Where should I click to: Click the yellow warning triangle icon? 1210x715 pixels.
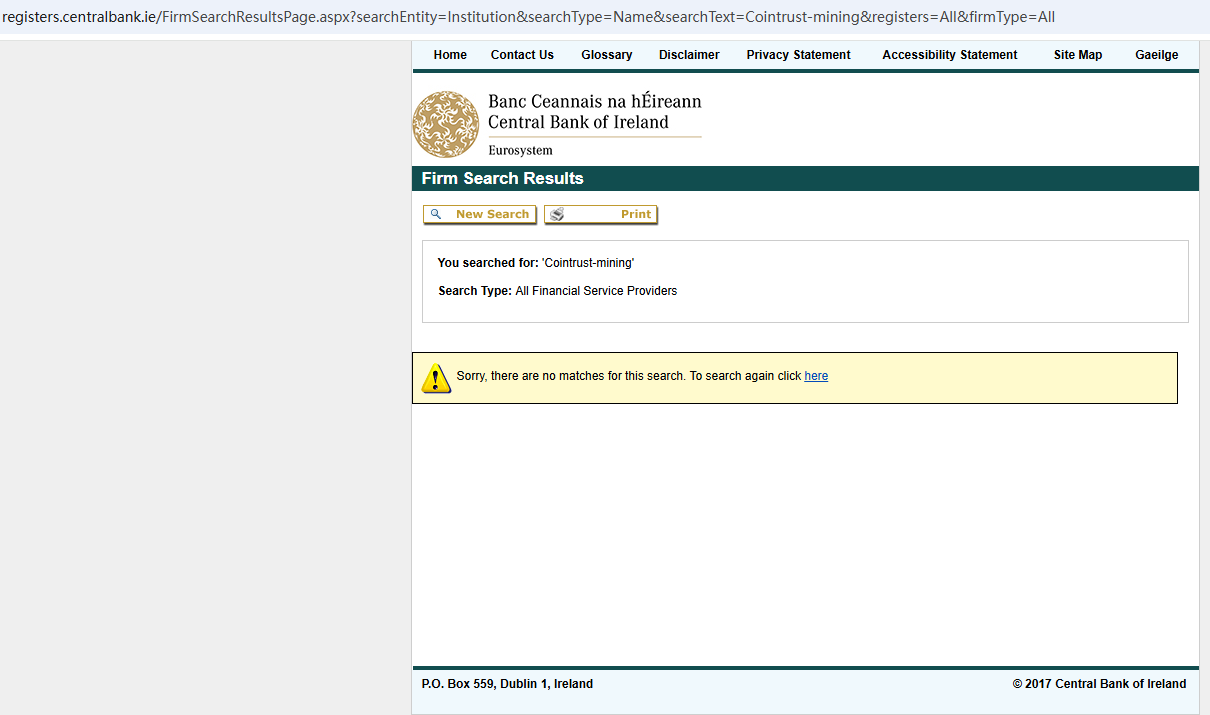click(436, 378)
